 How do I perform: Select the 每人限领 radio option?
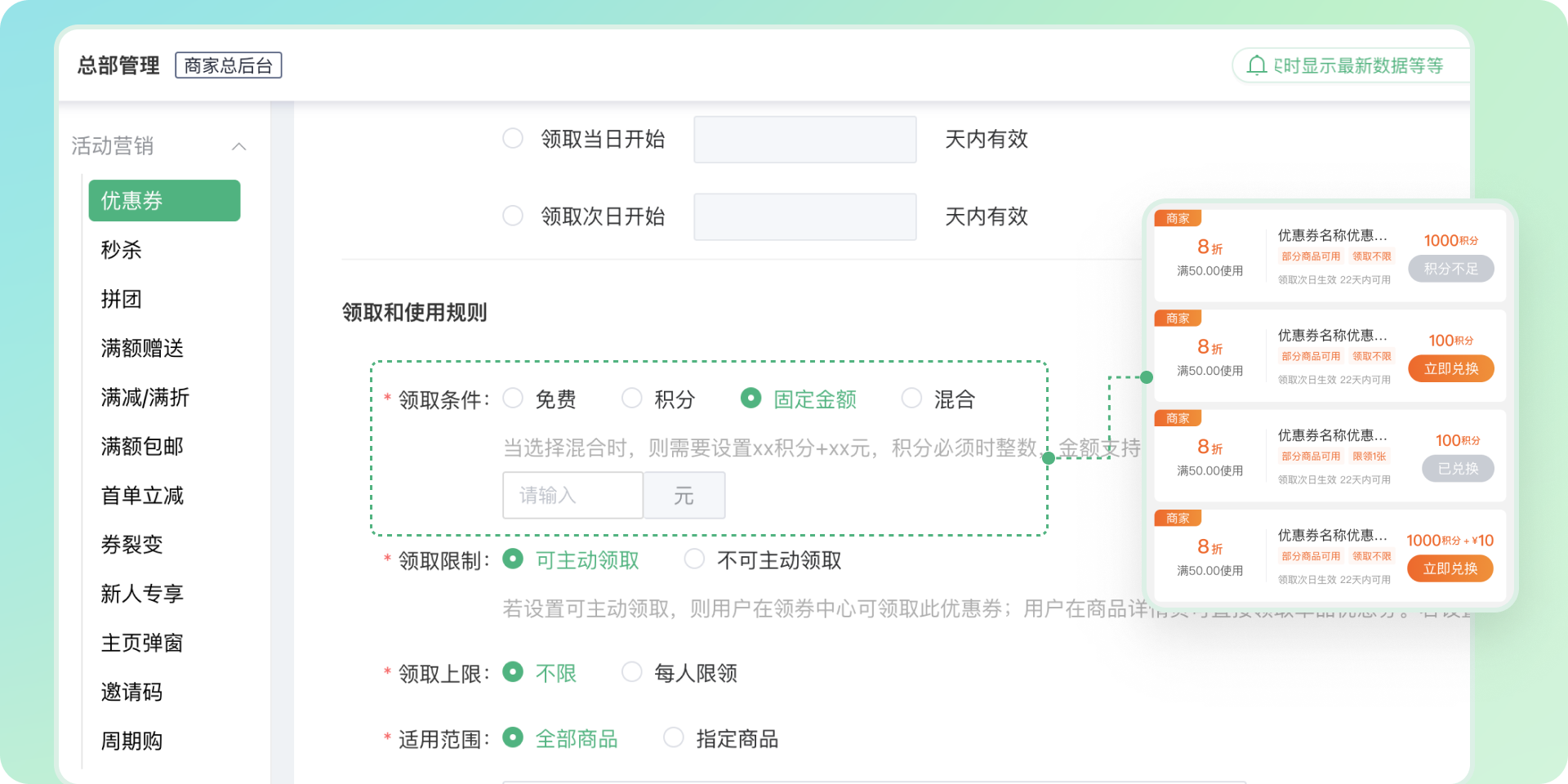click(632, 672)
